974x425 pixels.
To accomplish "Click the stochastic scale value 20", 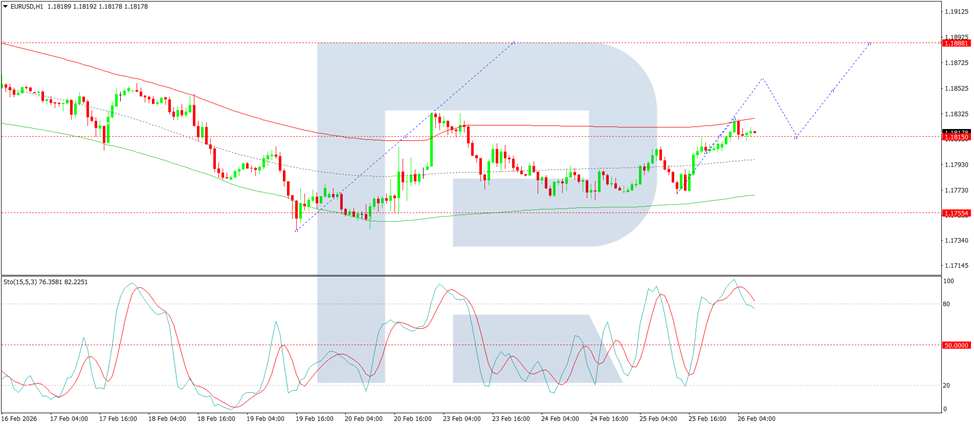I will click(947, 385).
